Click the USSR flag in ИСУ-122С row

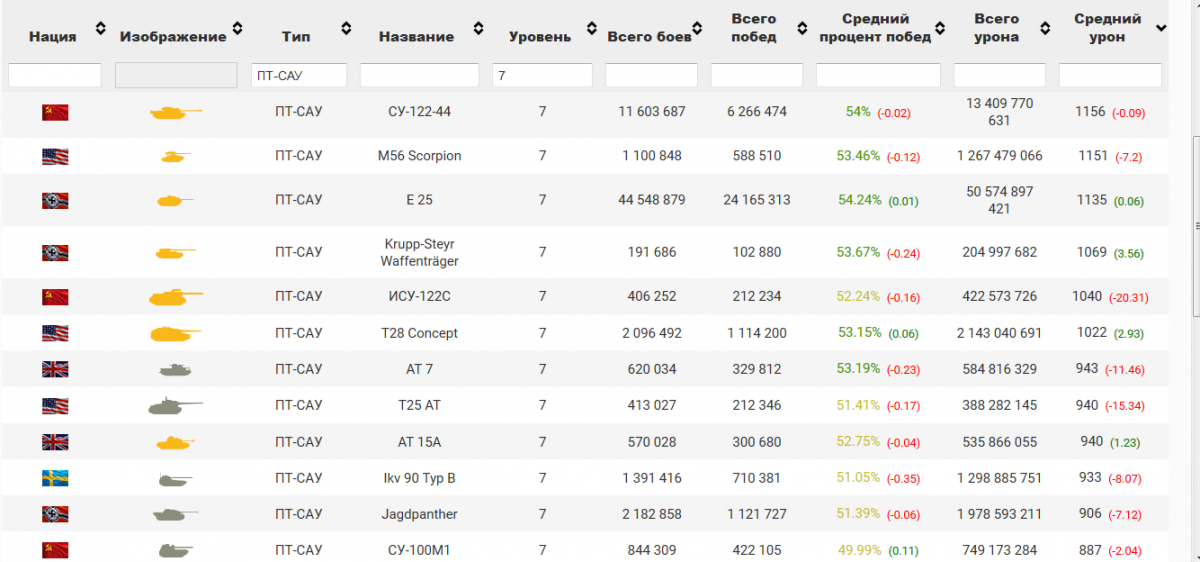(55, 296)
